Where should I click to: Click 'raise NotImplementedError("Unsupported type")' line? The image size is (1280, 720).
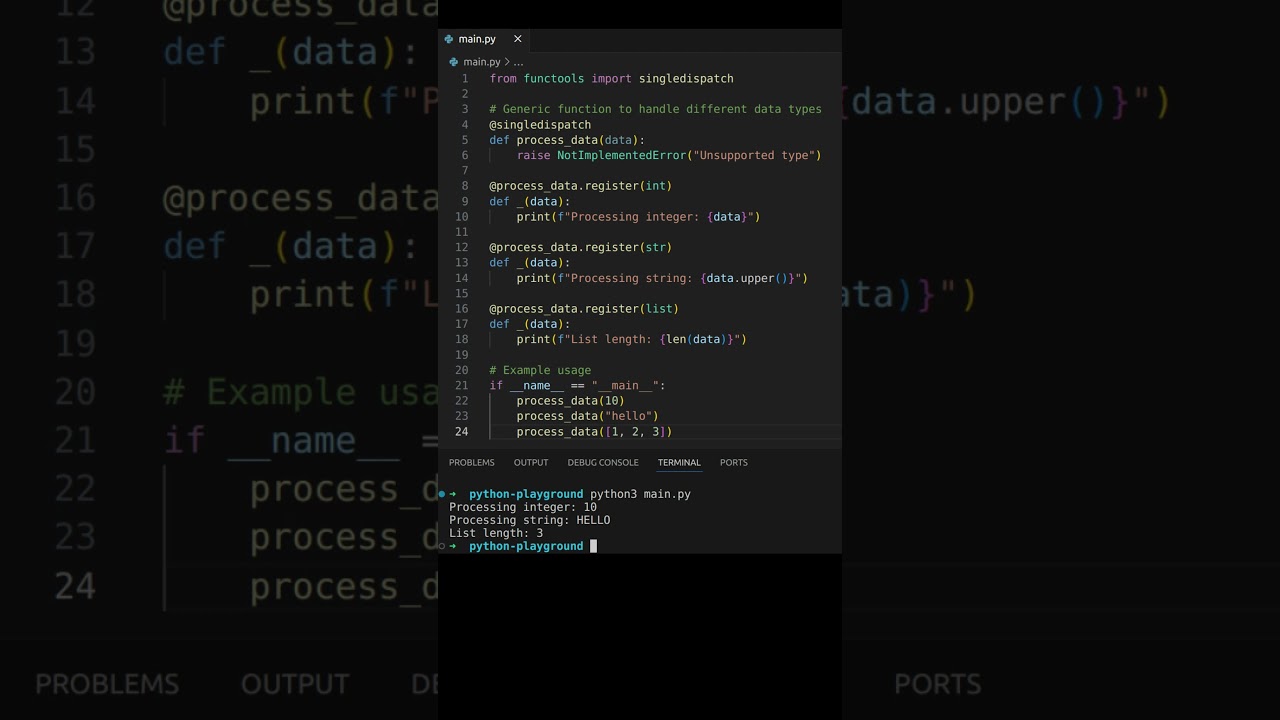tap(669, 155)
